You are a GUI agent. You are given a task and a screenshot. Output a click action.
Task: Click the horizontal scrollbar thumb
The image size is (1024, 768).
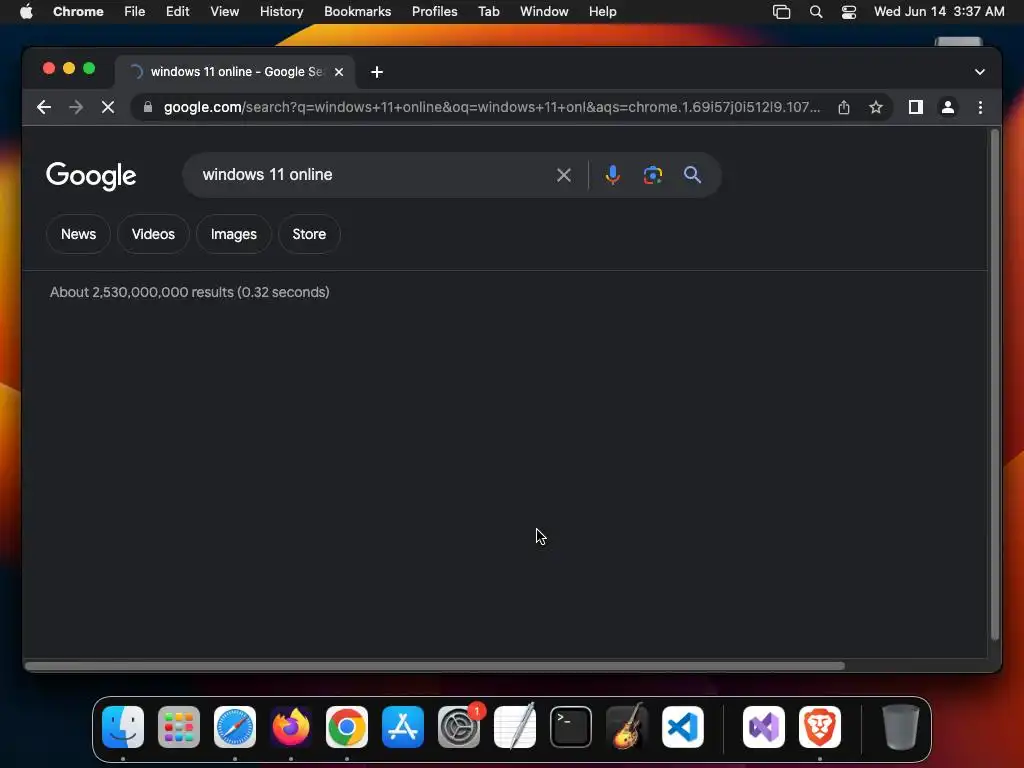(x=435, y=666)
